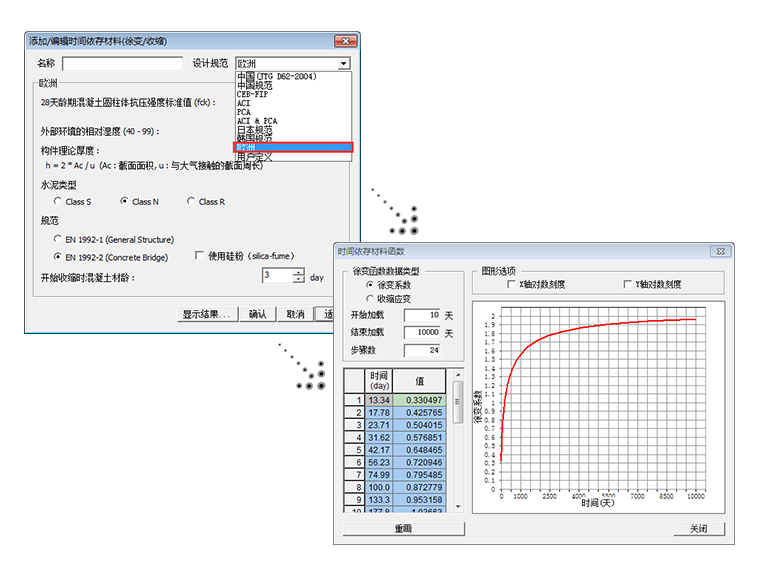The image size is (760, 577).
Task: Click table cell 0.425765
Action: click(x=419, y=413)
